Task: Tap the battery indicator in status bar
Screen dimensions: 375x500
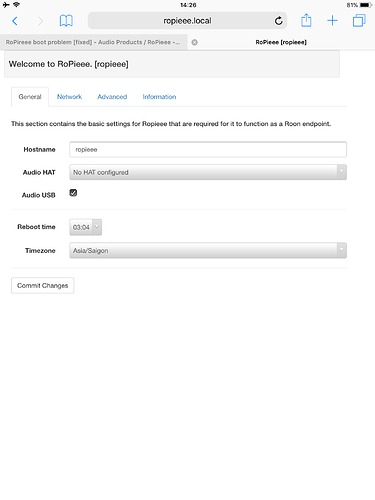Action: (x=366, y=5)
